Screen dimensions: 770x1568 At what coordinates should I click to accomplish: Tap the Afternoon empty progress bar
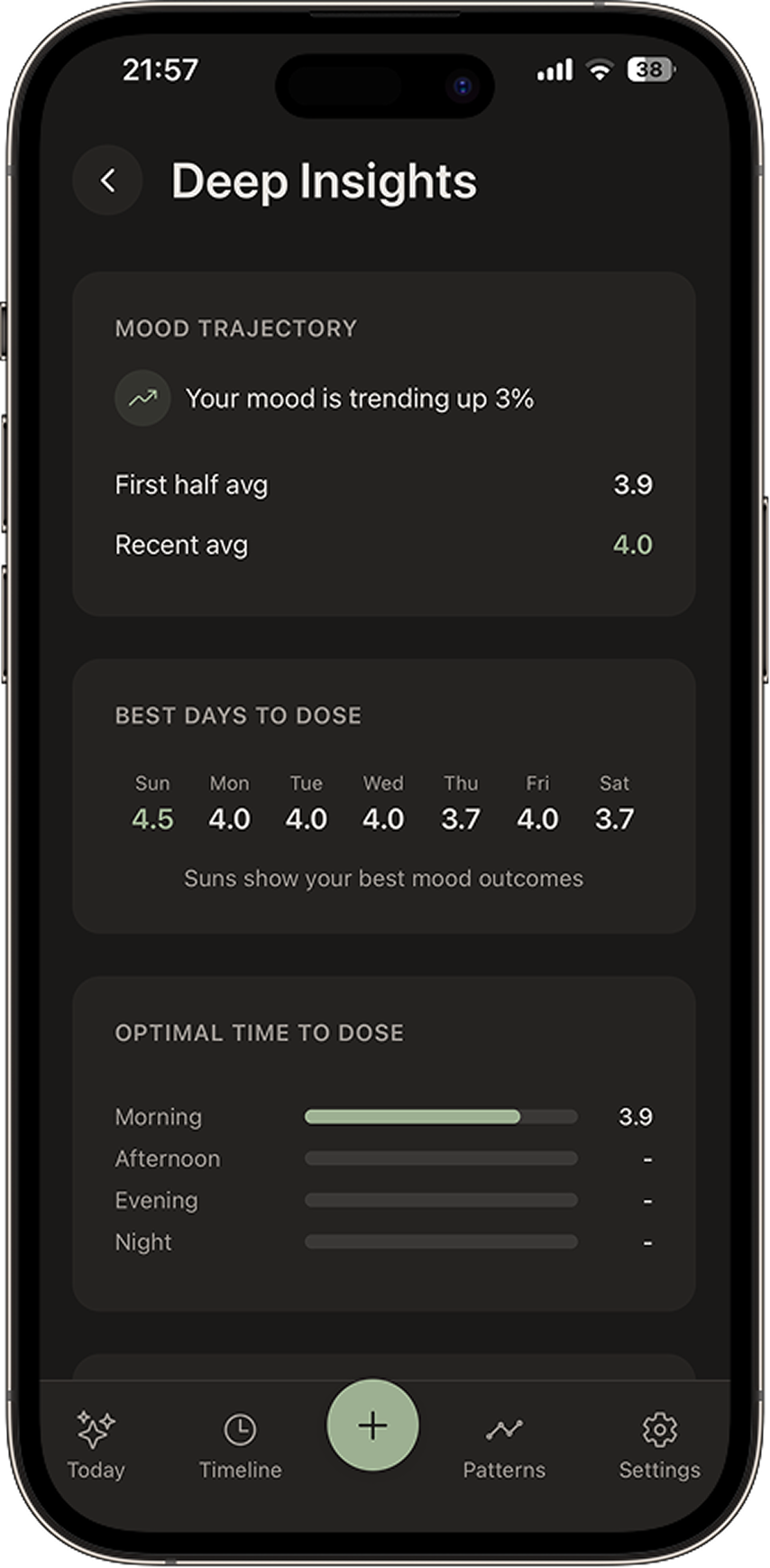click(x=441, y=1158)
